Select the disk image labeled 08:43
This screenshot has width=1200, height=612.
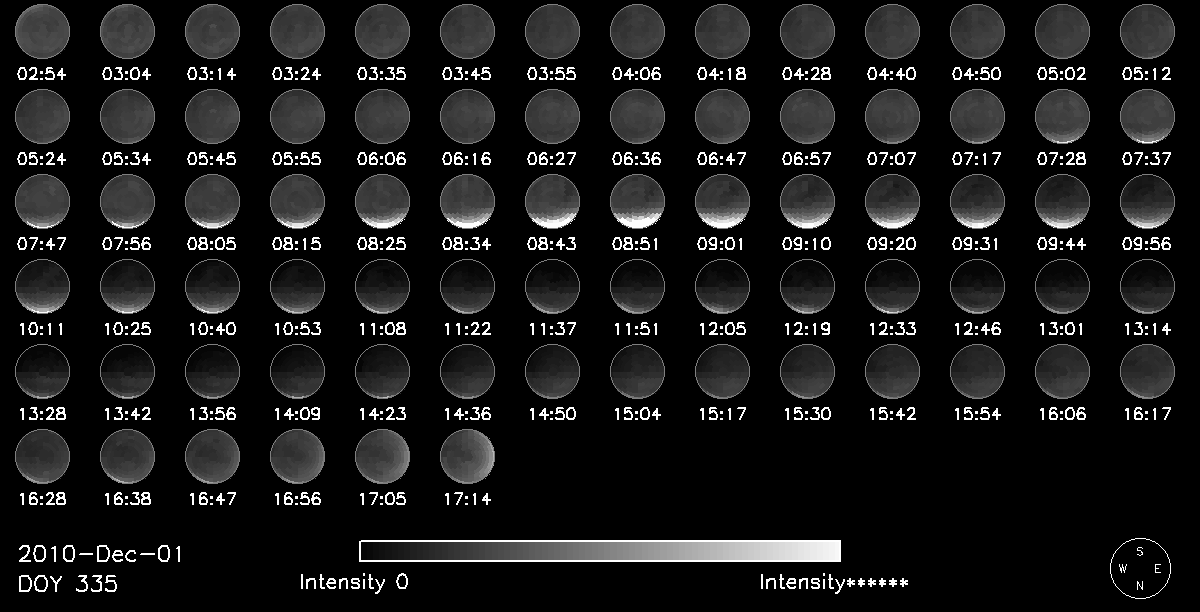pyautogui.click(x=553, y=201)
